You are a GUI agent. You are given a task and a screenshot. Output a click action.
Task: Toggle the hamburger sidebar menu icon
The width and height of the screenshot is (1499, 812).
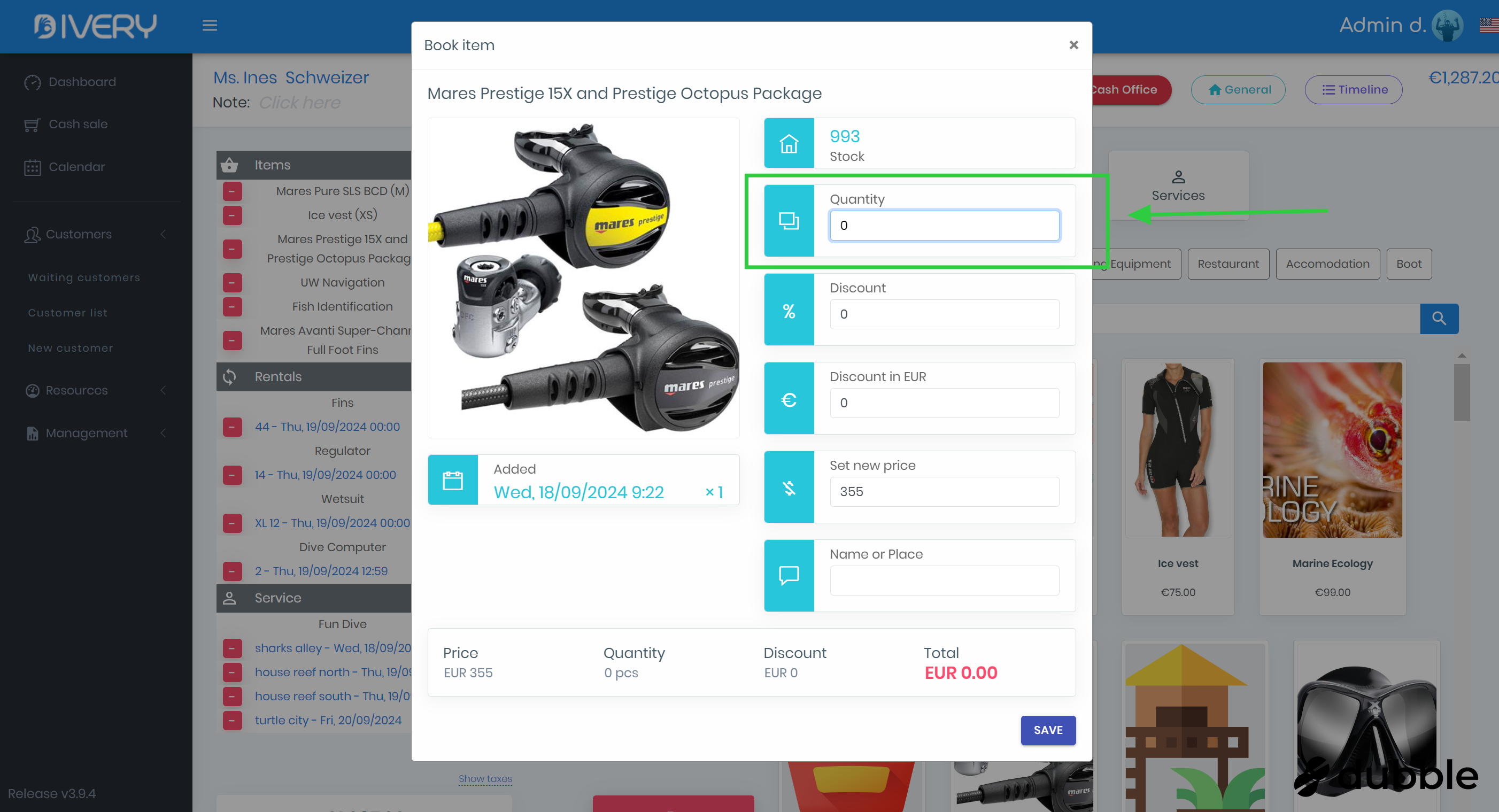click(210, 25)
